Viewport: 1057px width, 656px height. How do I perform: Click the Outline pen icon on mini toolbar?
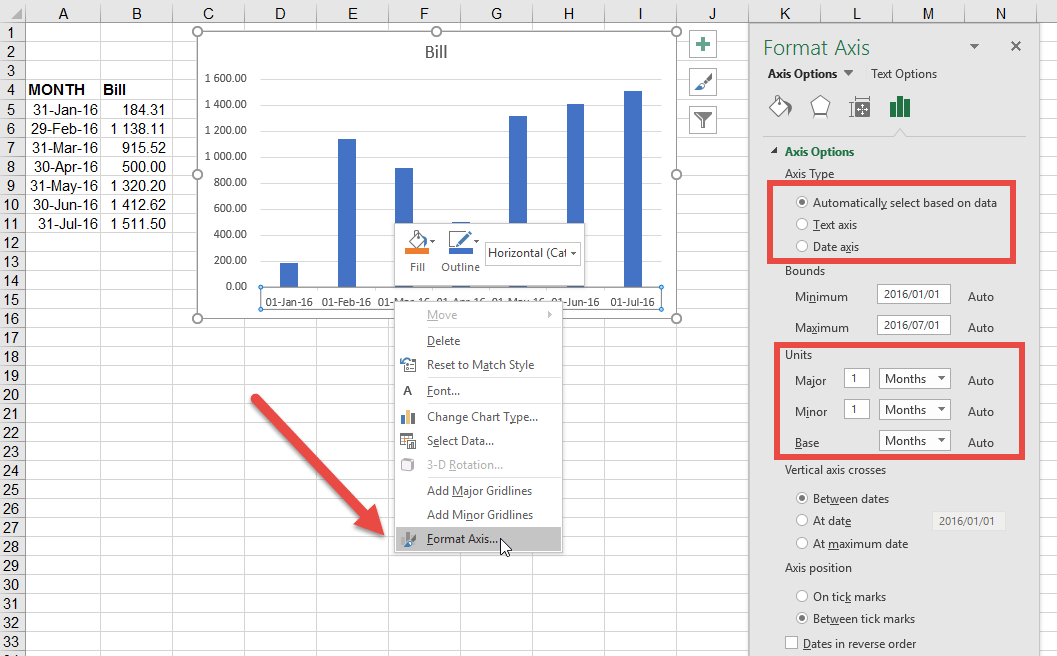tap(459, 240)
